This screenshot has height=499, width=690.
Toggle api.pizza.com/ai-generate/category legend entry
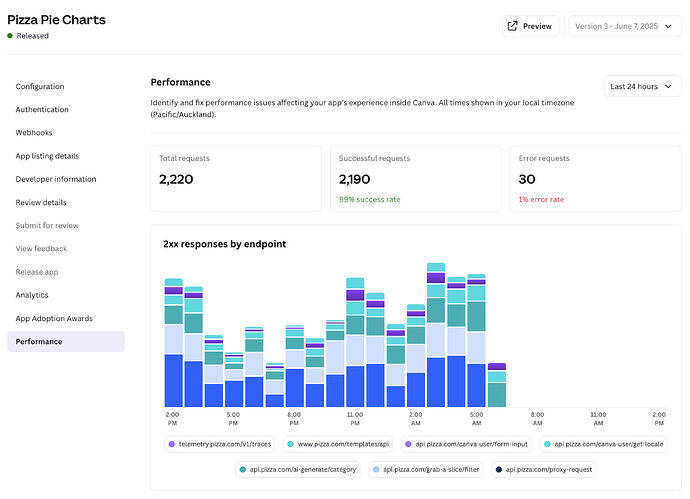(x=298, y=470)
